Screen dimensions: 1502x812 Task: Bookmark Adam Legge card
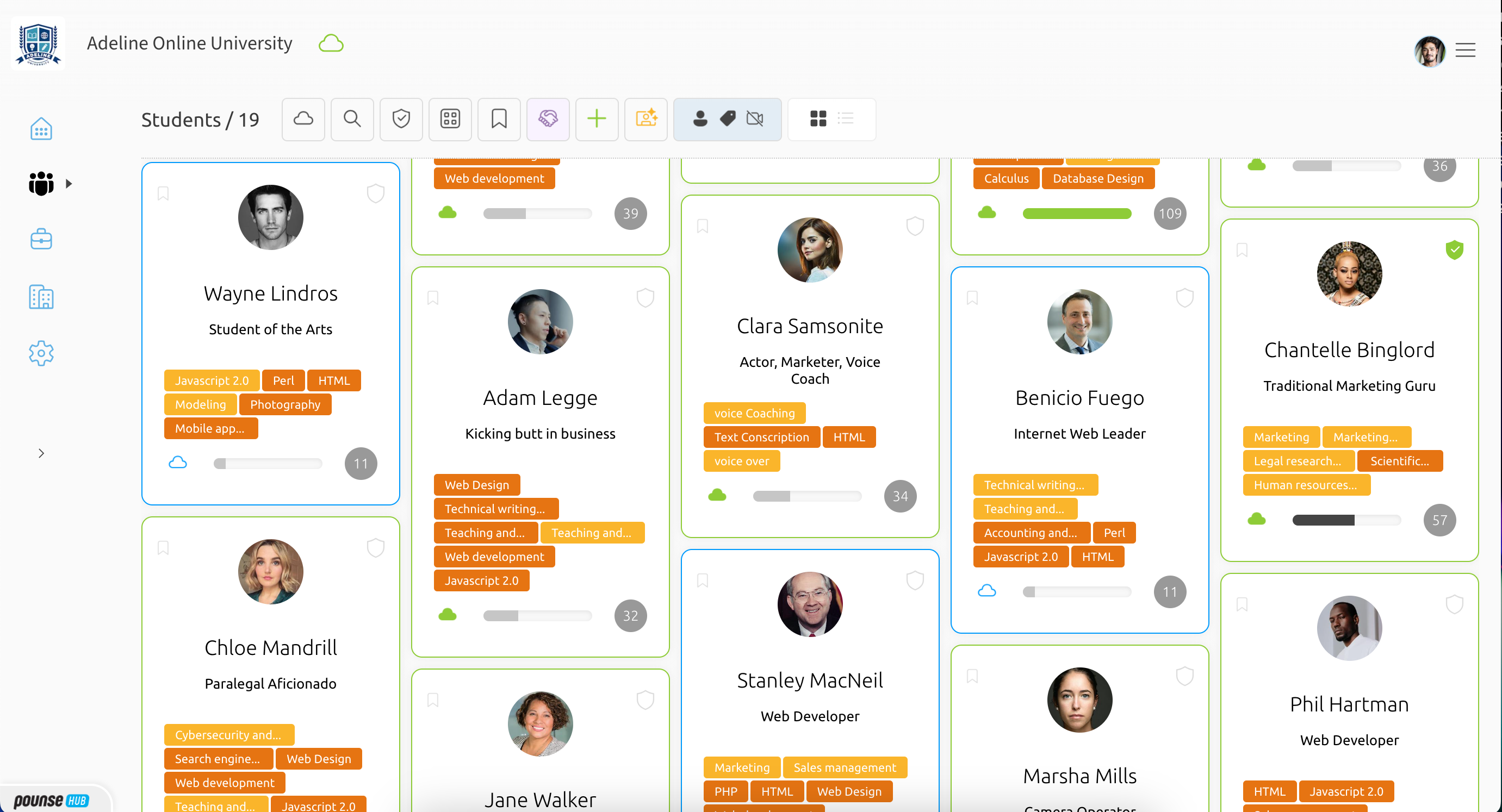point(433,297)
